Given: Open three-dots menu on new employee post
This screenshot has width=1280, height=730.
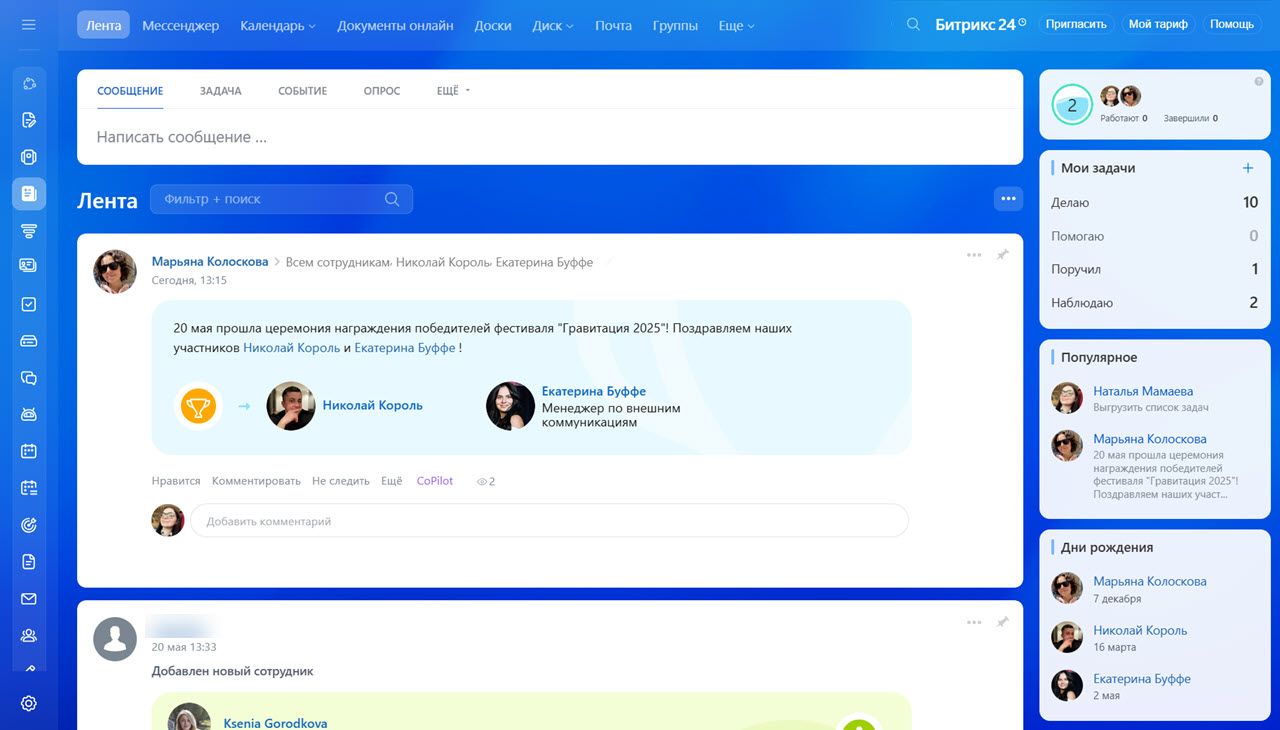Looking at the screenshot, I should [974, 622].
